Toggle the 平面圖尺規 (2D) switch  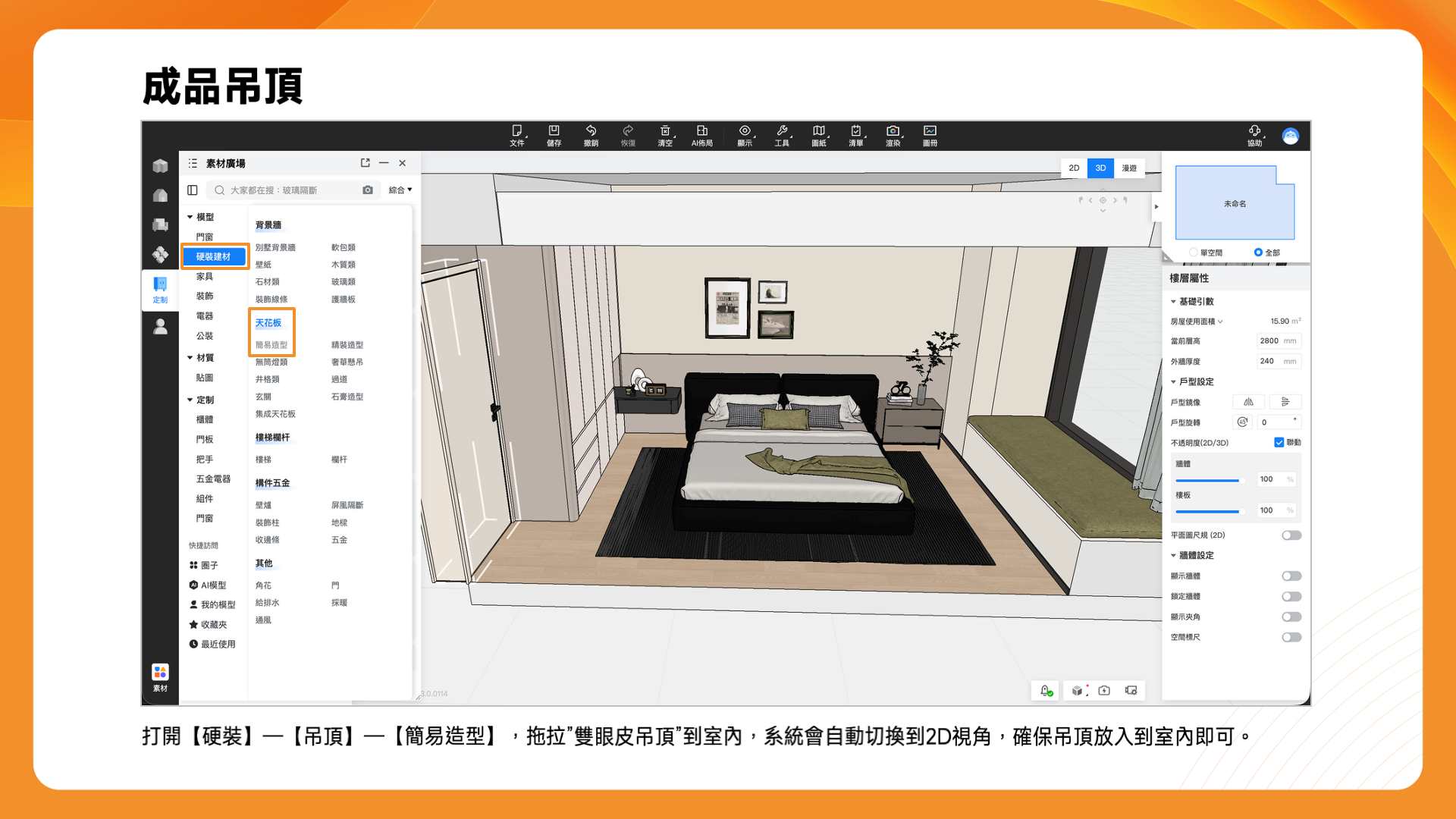[1291, 535]
